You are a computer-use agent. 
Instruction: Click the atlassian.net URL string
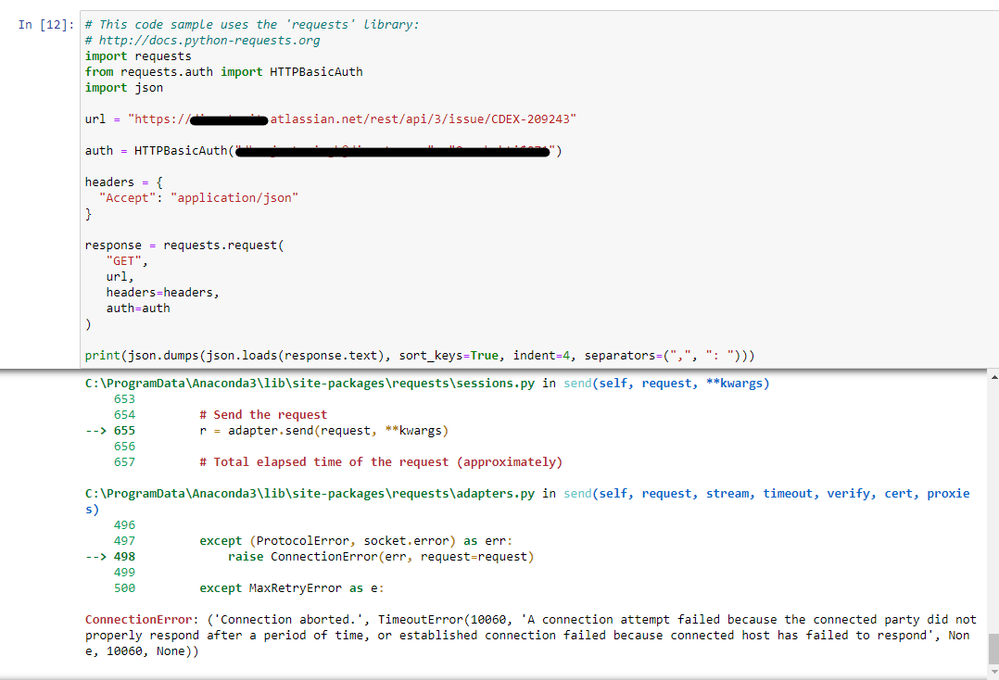coord(352,119)
